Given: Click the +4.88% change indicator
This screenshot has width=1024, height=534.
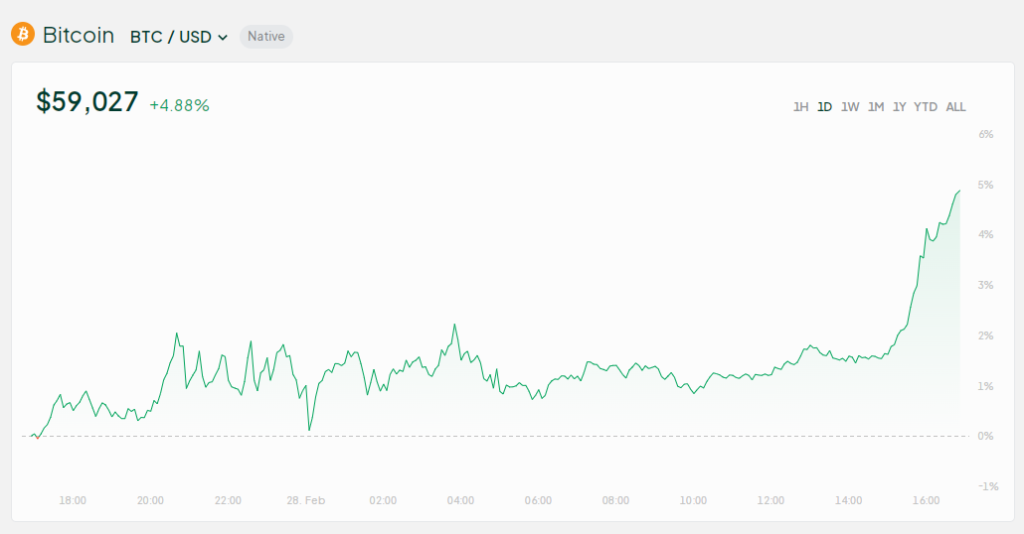Looking at the screenshot, I should point(180,106).
